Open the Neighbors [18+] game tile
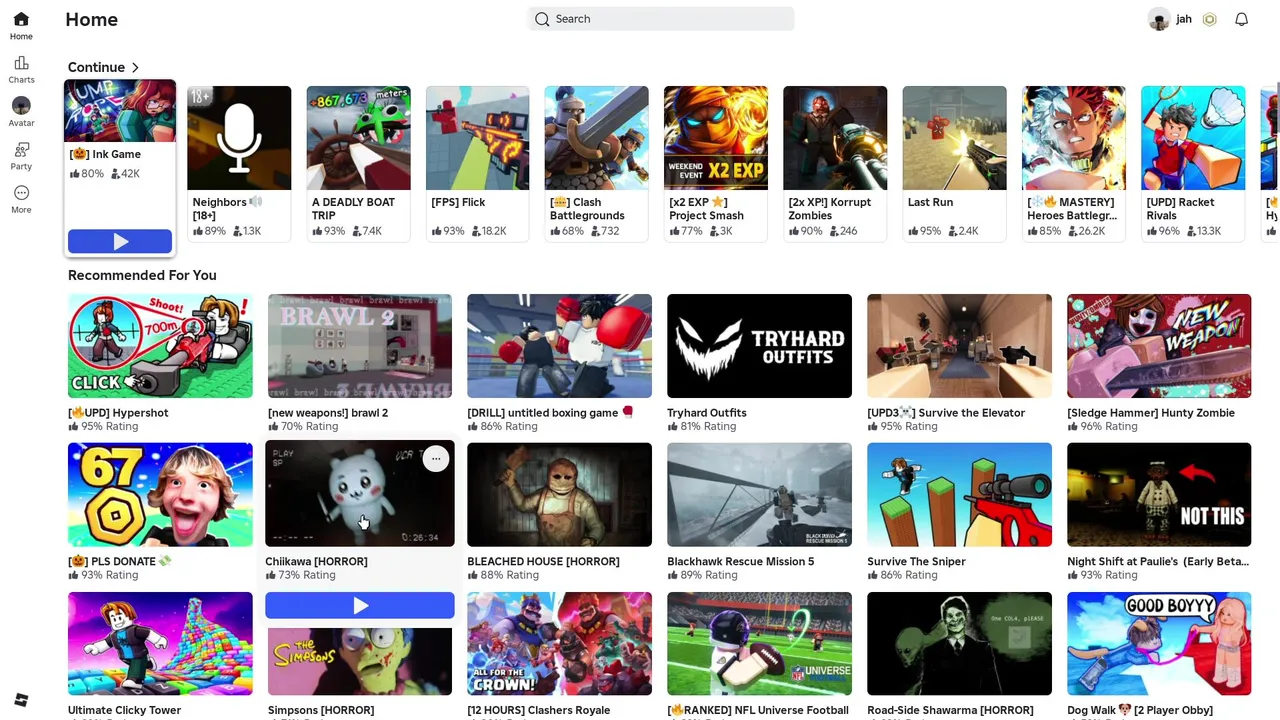The height and width of the screenshot is (720, 1280). coord(239,163)
